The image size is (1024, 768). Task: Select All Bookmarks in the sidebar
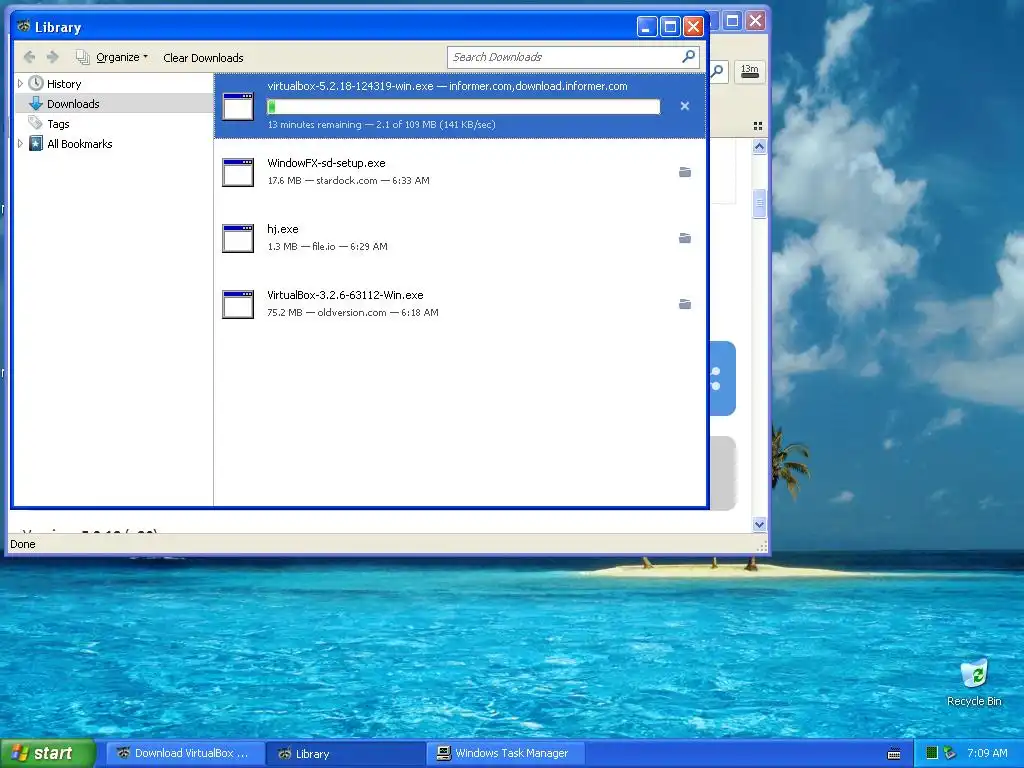coord(80,144)
